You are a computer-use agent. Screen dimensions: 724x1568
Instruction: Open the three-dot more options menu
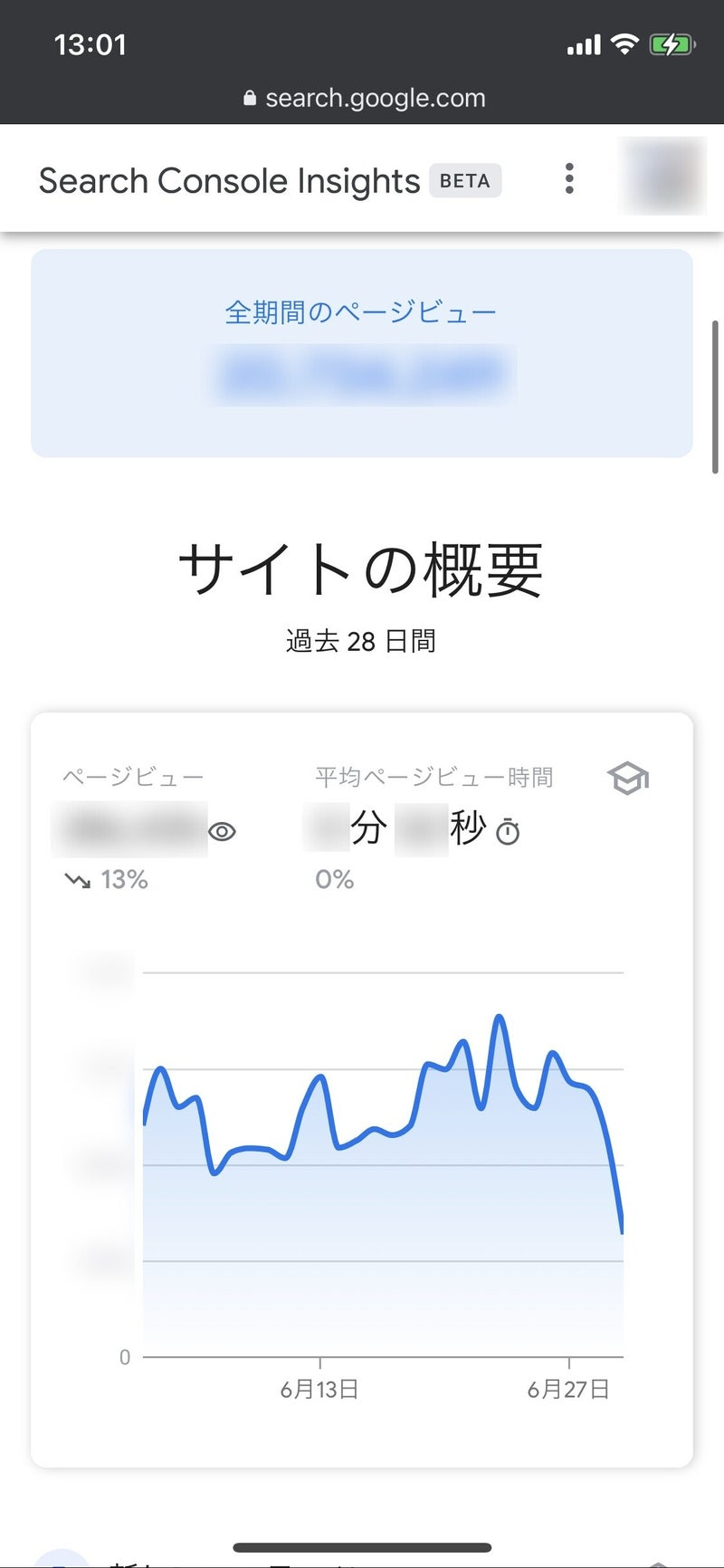coord(569,179)
